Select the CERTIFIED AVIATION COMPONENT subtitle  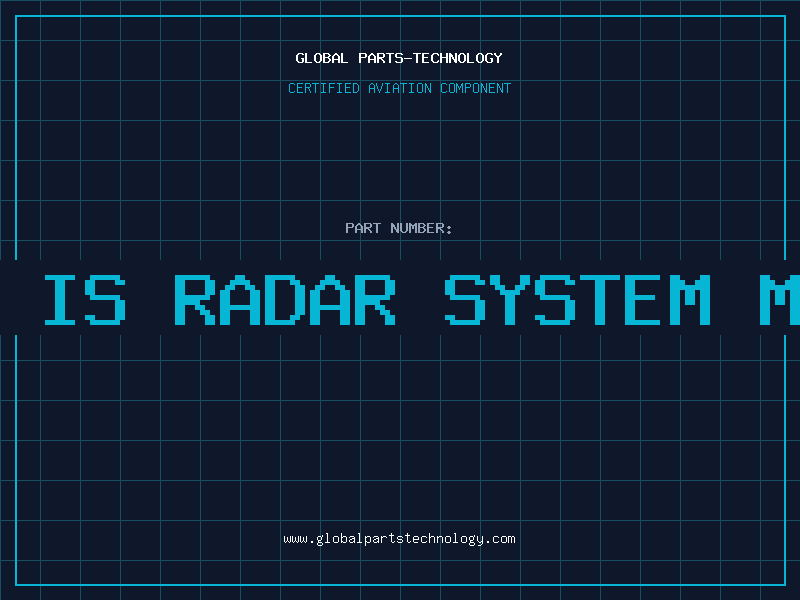(x=399, y=88)
